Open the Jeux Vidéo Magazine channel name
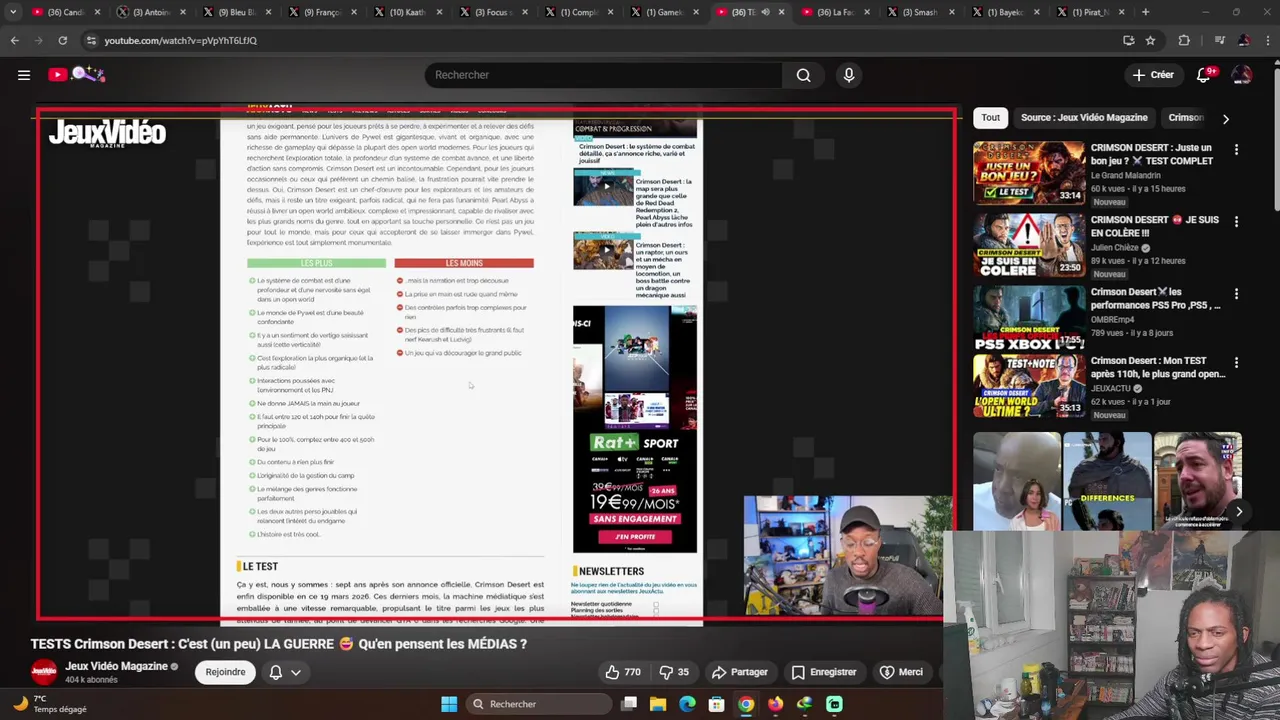1280x720 pixels. pos(116,666)
